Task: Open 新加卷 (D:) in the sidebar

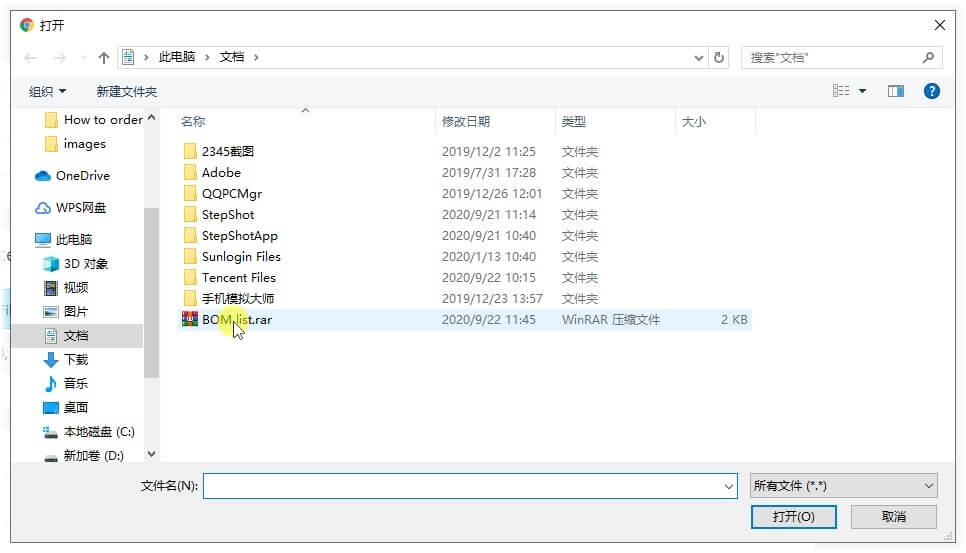Action: tap(84, 456)
